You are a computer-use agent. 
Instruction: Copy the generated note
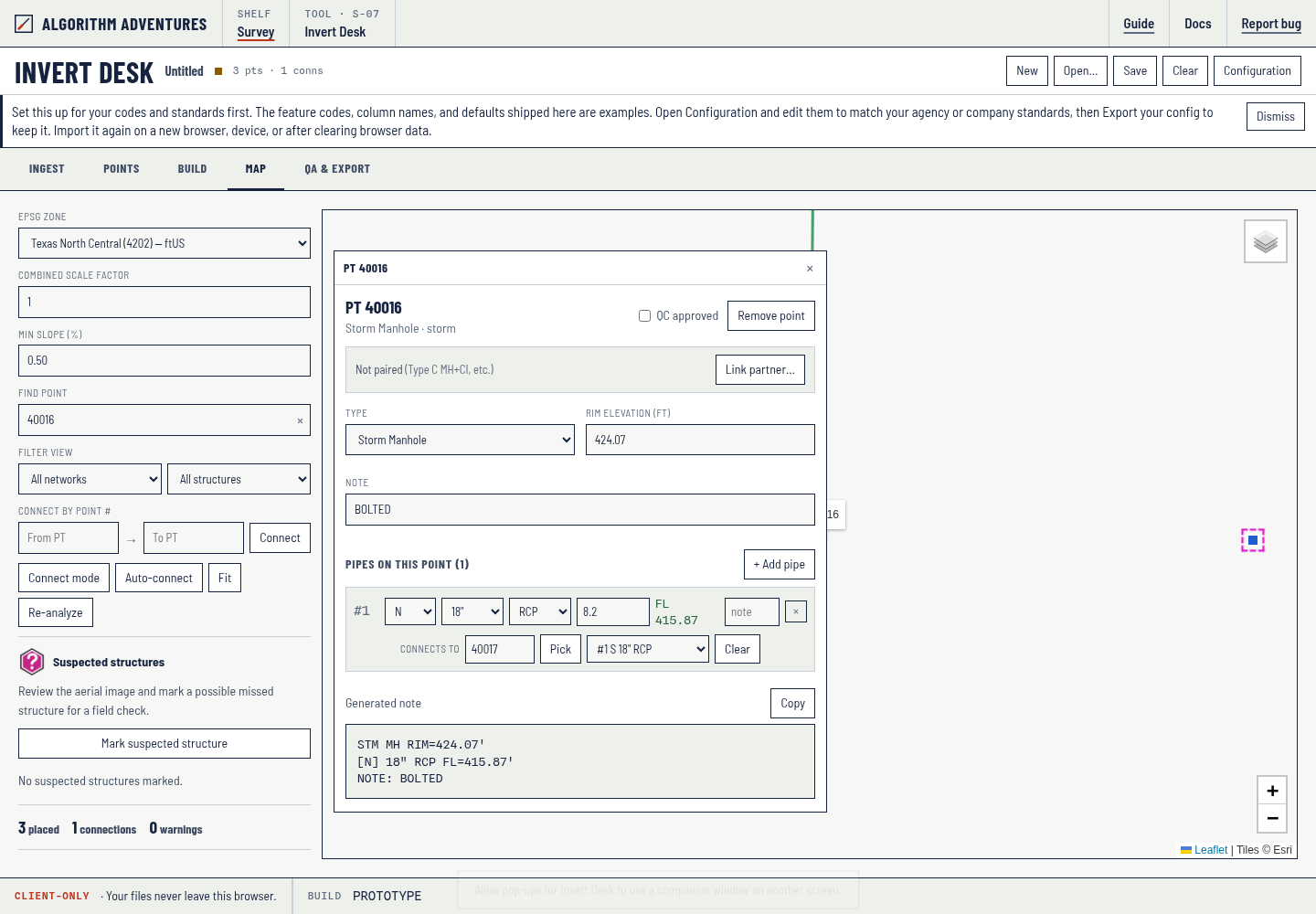(x=793, y=703)
